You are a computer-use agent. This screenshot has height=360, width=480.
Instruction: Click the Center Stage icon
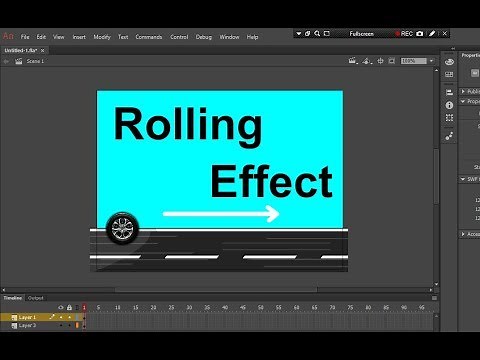coord(380,61)
